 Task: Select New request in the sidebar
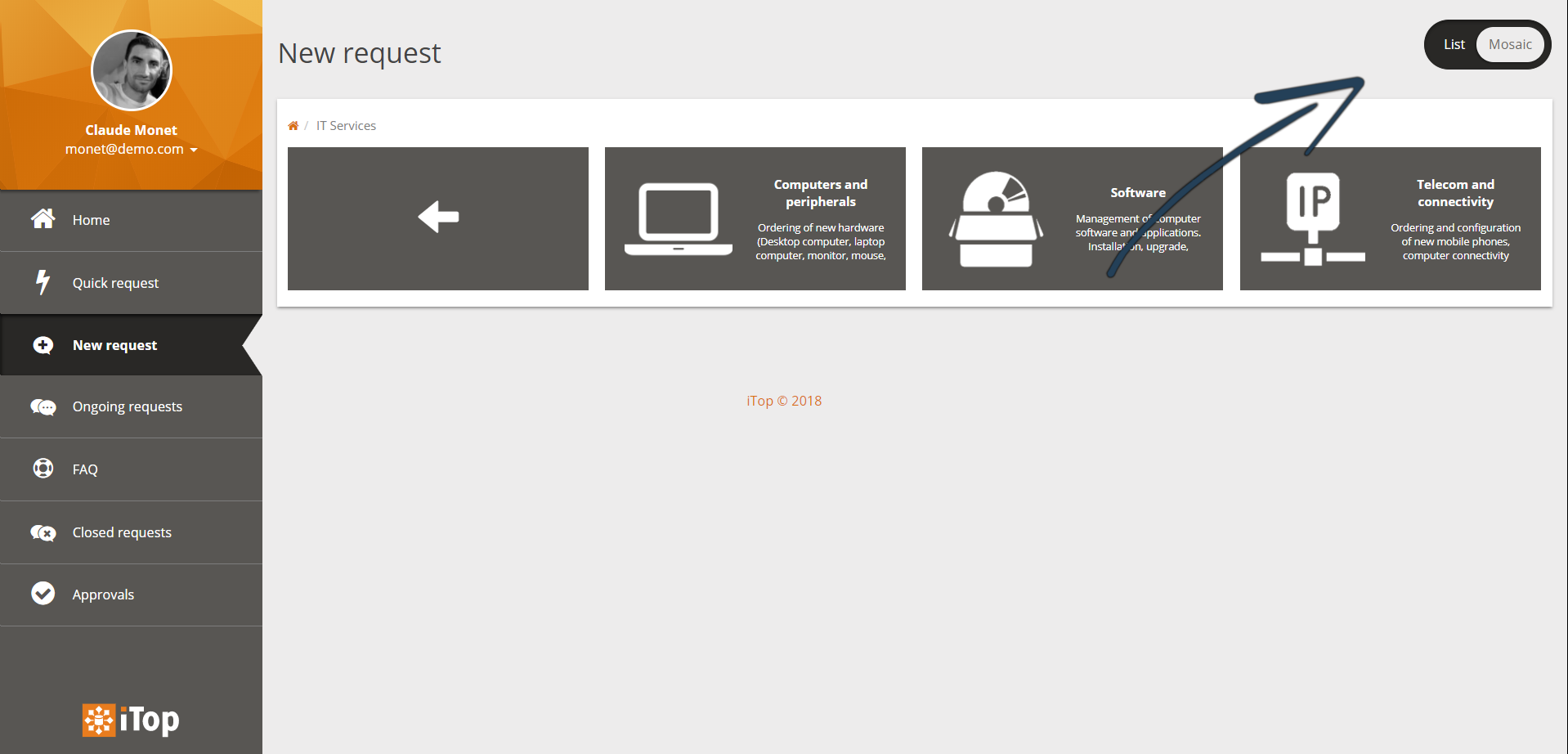(131, 345)
